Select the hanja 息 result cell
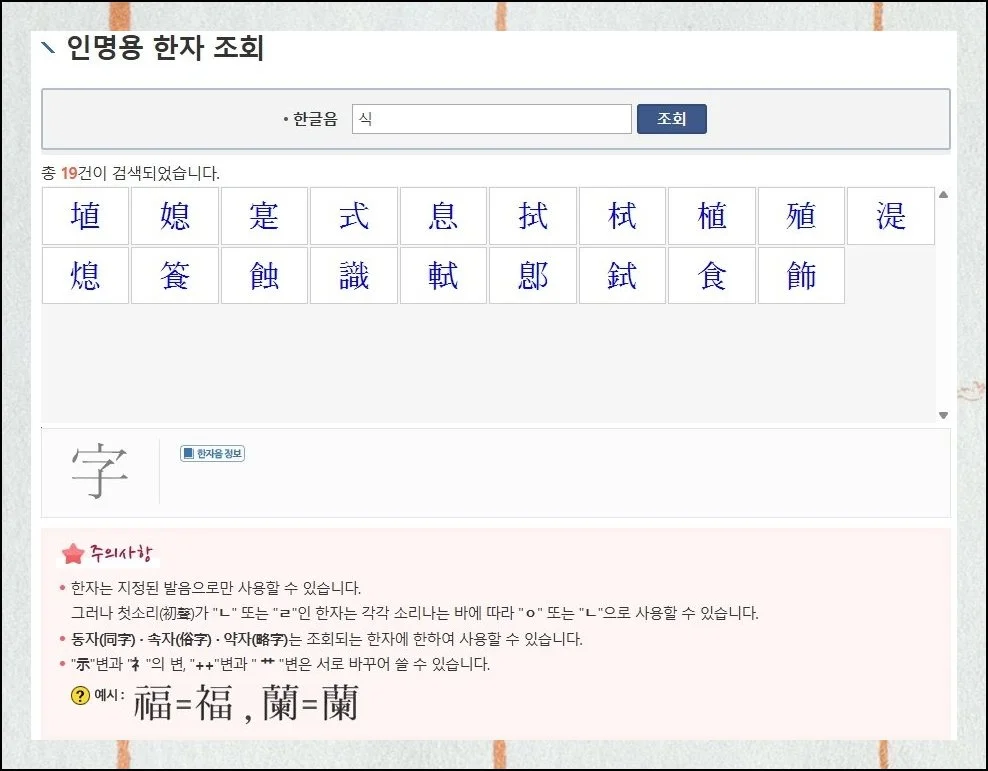Image resolution: width=988 pixels, height=771 pixels. [443, 215]
